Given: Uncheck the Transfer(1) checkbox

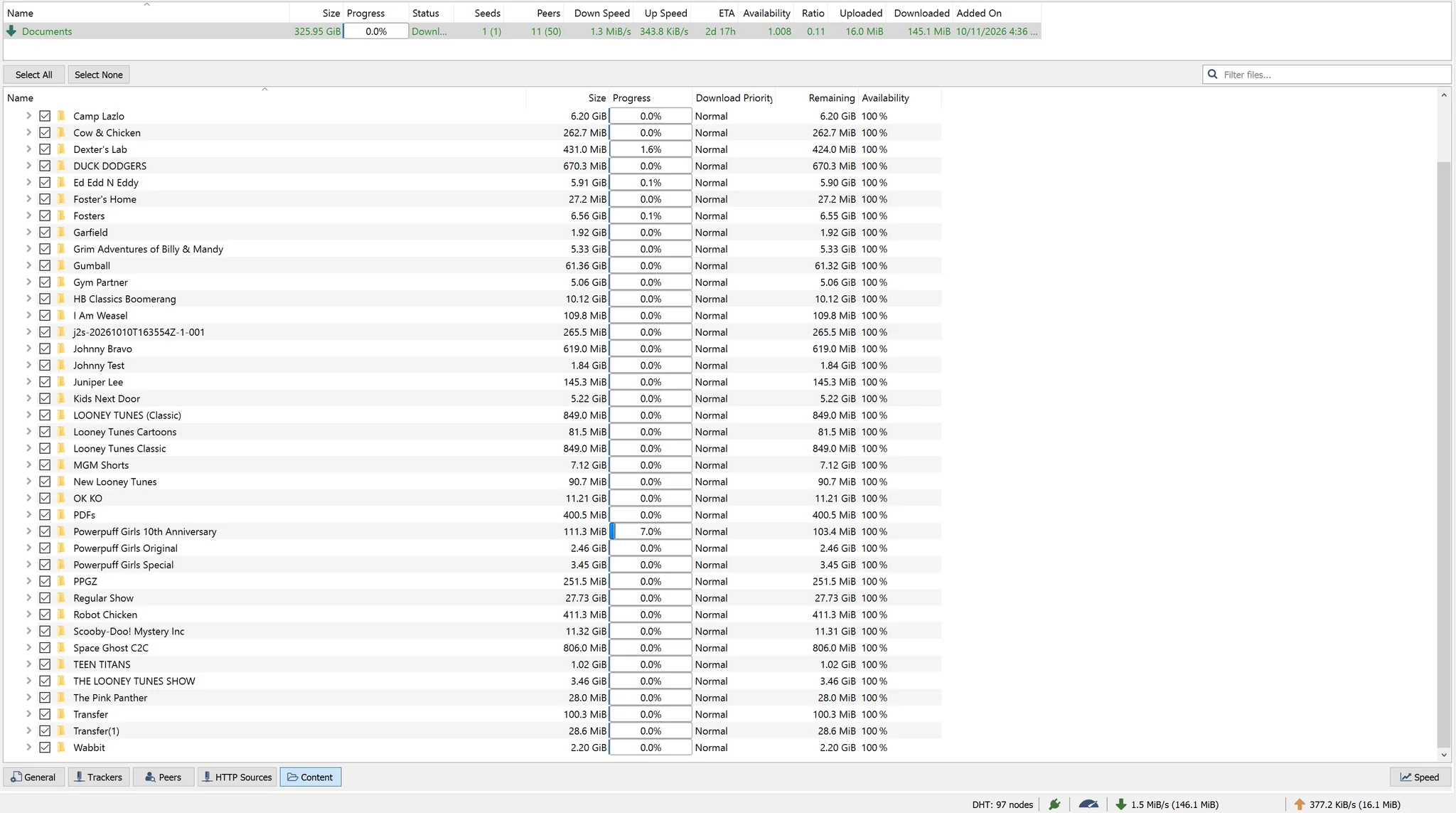Looking at the screenshot, I should 45,731.
